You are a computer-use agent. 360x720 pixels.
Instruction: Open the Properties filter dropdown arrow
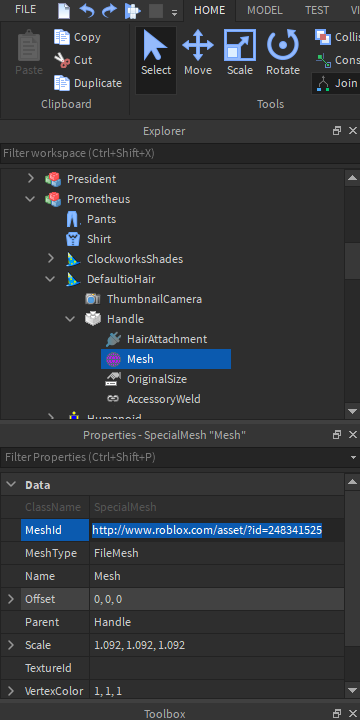coord(353,457)
